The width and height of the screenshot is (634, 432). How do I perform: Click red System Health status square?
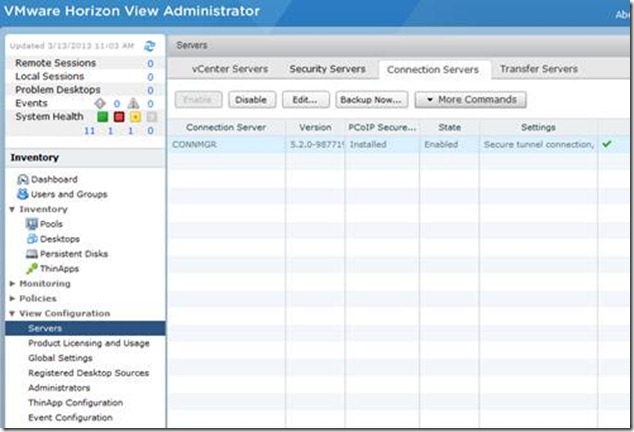tap(119, 117)
